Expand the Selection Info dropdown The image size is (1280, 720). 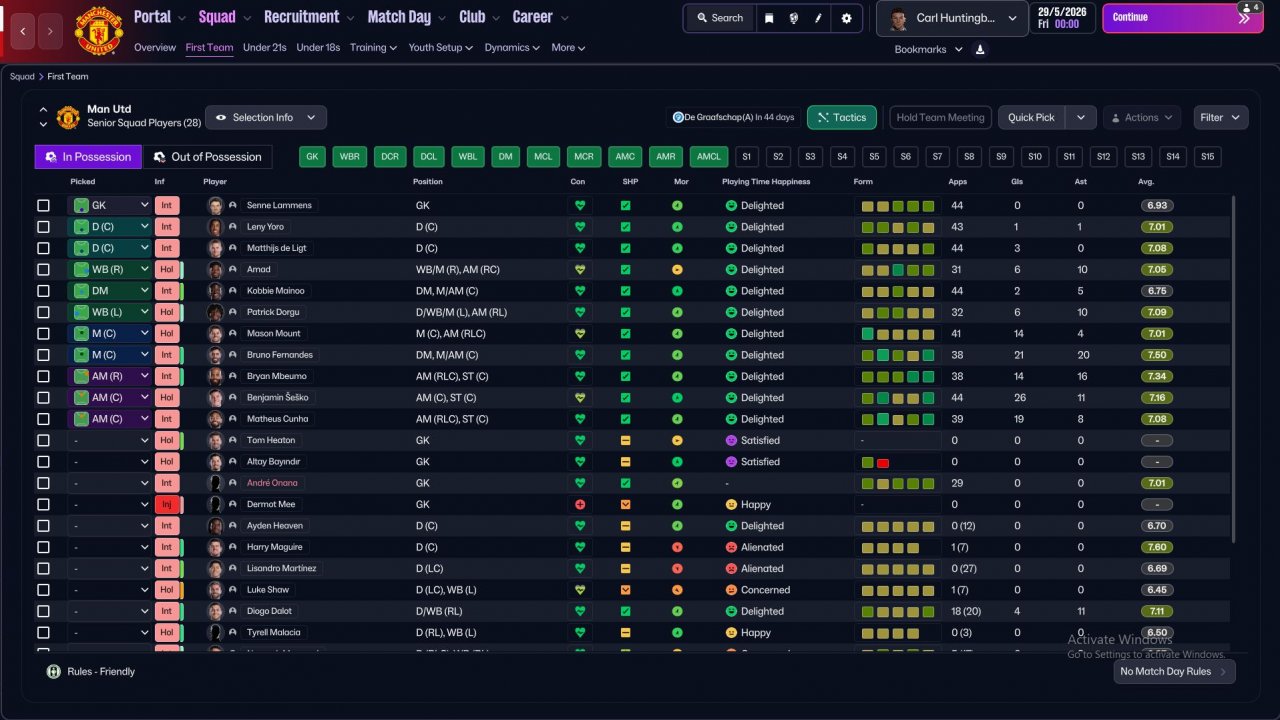[x=266, y=118]
